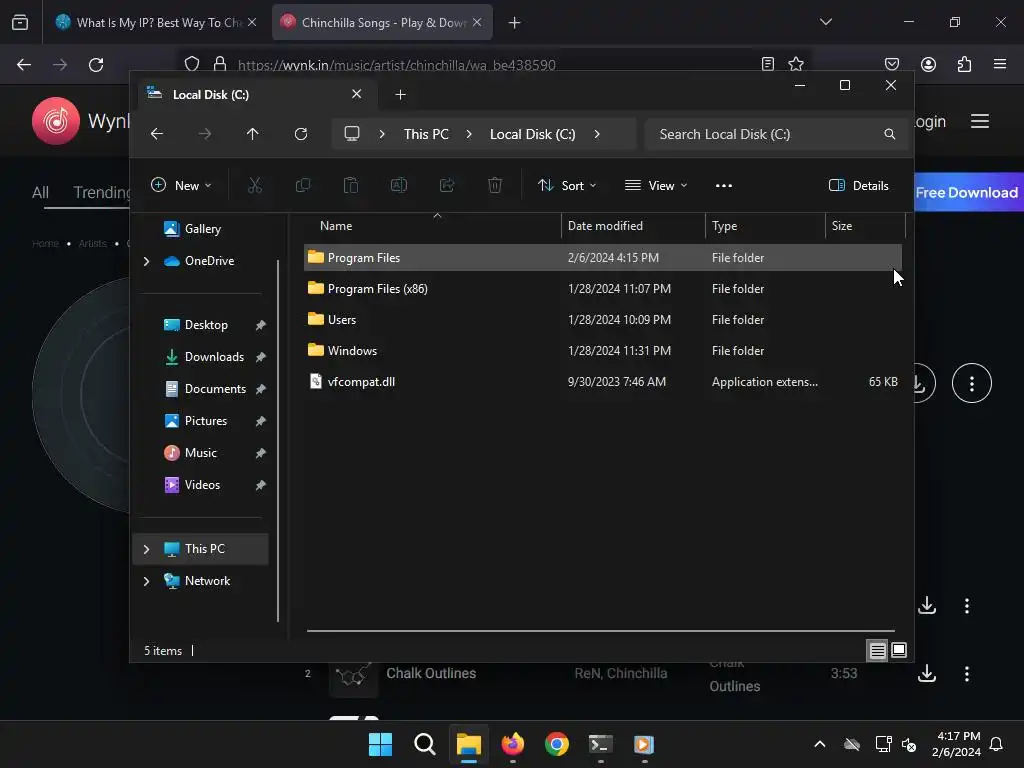Screen dimensions: 1024x768
Task: Click This PC in the address breadcrumb
Action: [x=426, y=134]
